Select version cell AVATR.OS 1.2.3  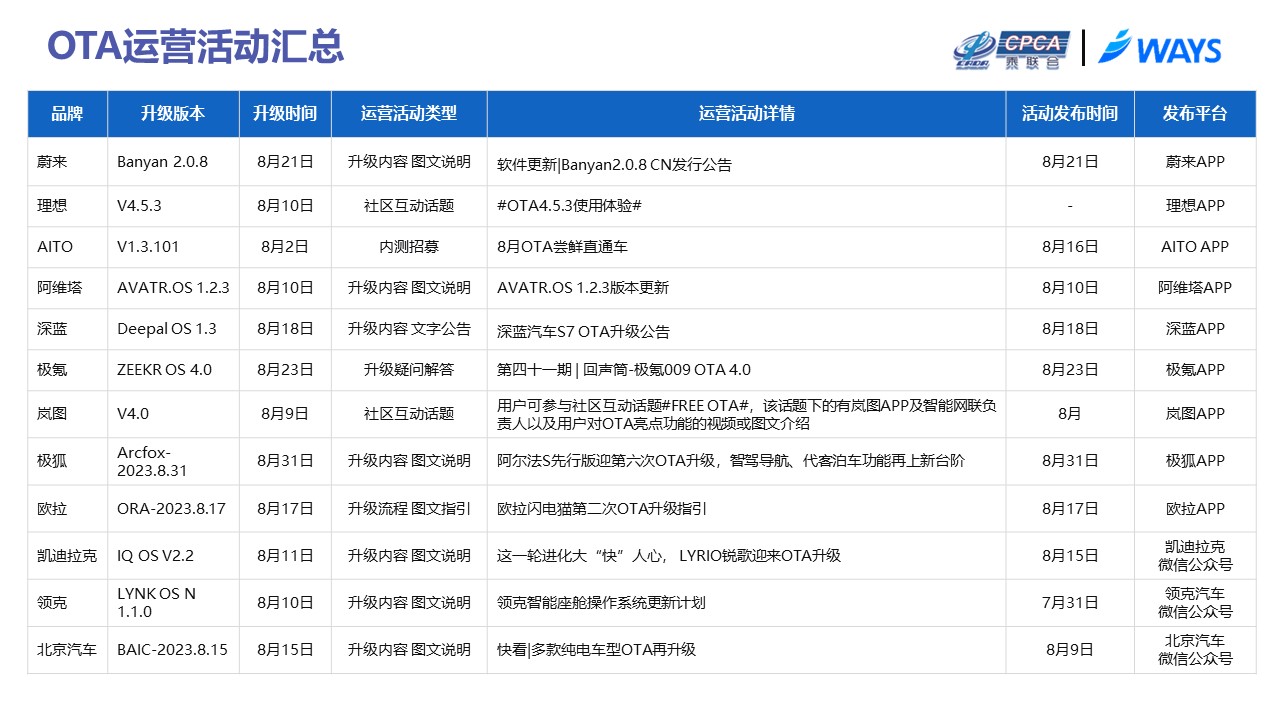[173, 288]
